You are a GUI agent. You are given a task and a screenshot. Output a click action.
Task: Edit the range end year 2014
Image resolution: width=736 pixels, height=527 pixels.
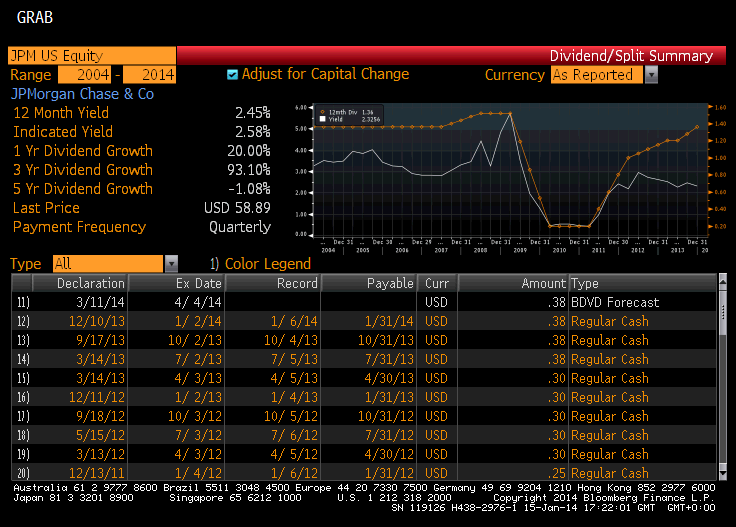(149, 75)
